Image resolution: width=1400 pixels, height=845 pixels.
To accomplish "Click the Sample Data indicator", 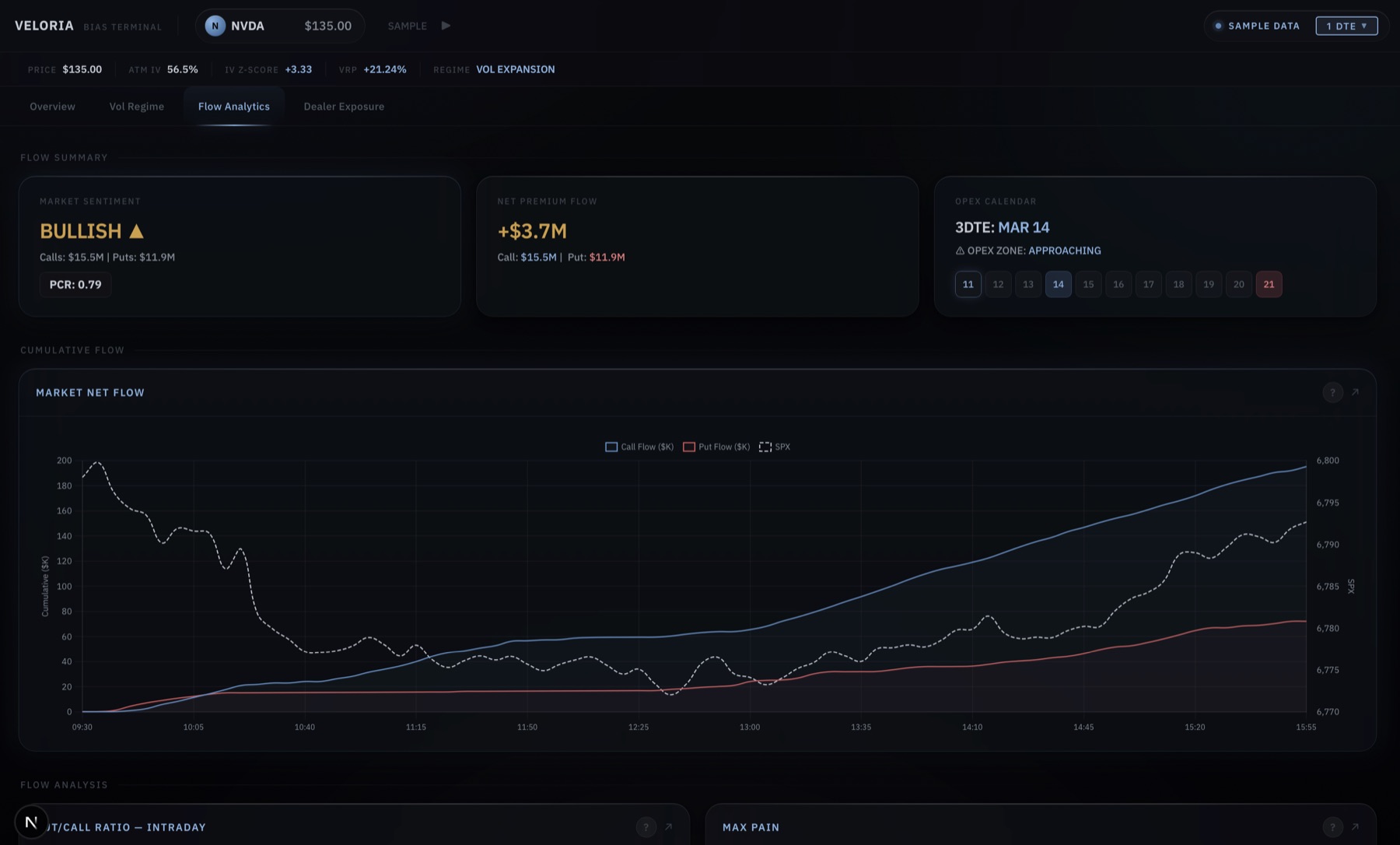I will click(x=1257, y=26).
